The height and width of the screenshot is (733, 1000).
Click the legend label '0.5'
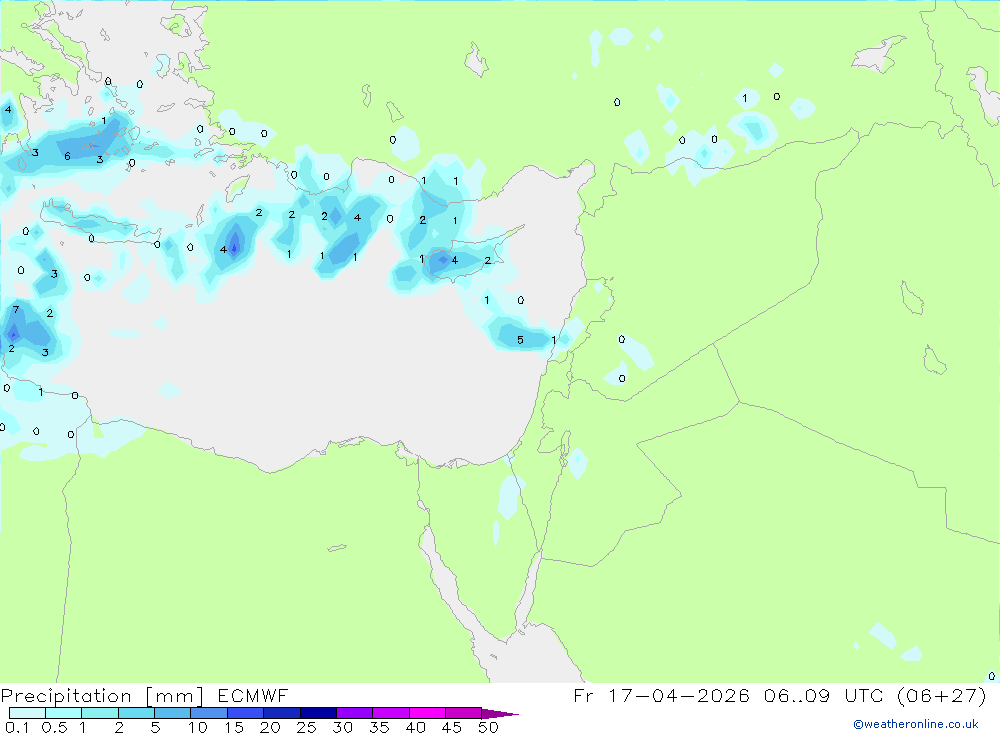(54, 727)
